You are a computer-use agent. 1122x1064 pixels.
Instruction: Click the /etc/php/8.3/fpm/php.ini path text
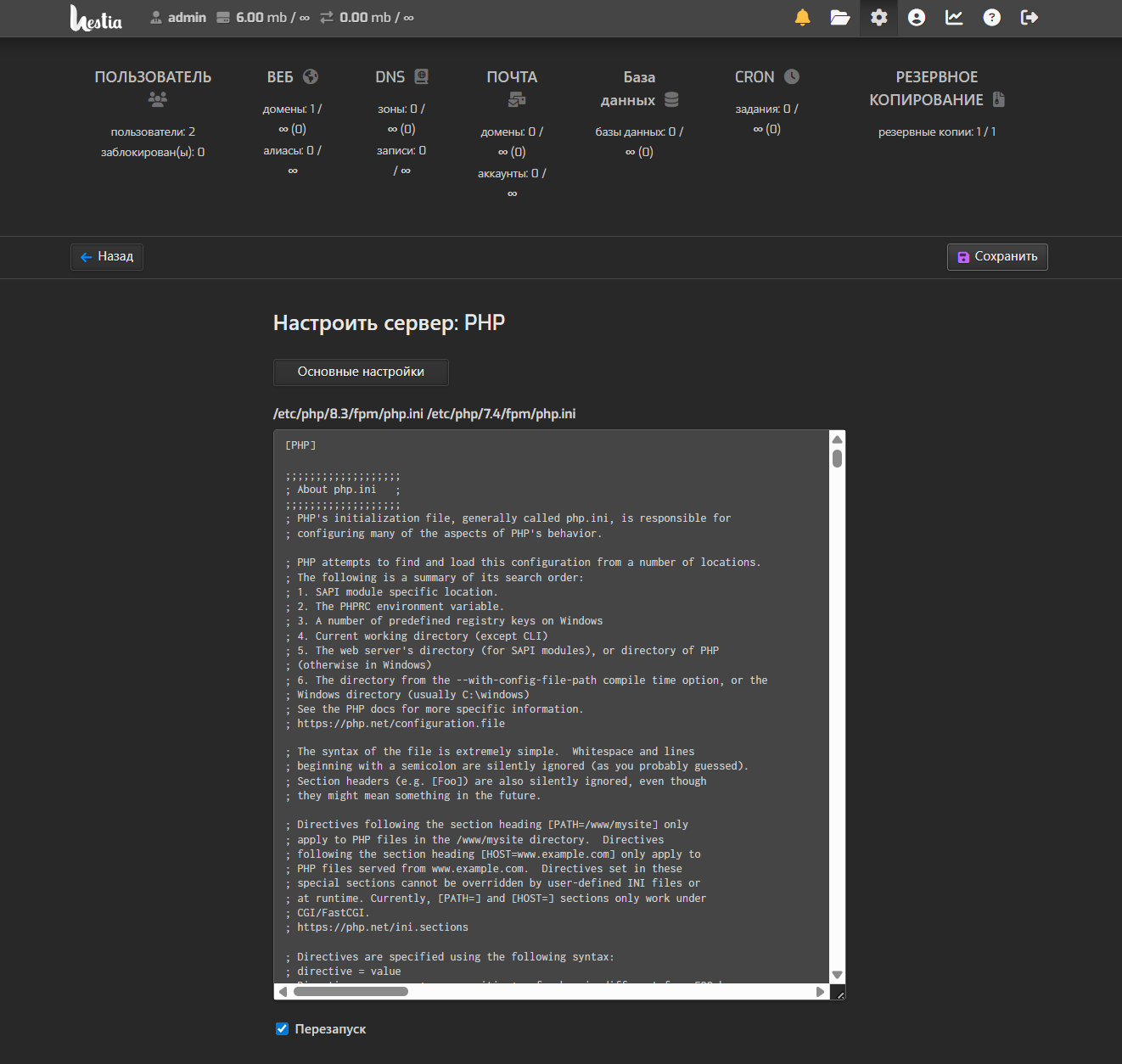point(348,414)
